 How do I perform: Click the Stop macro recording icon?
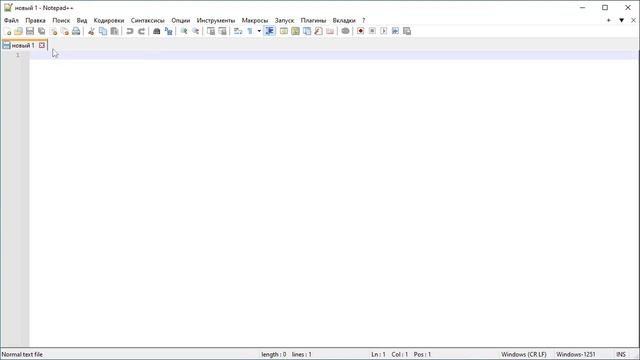pos(372,31)
